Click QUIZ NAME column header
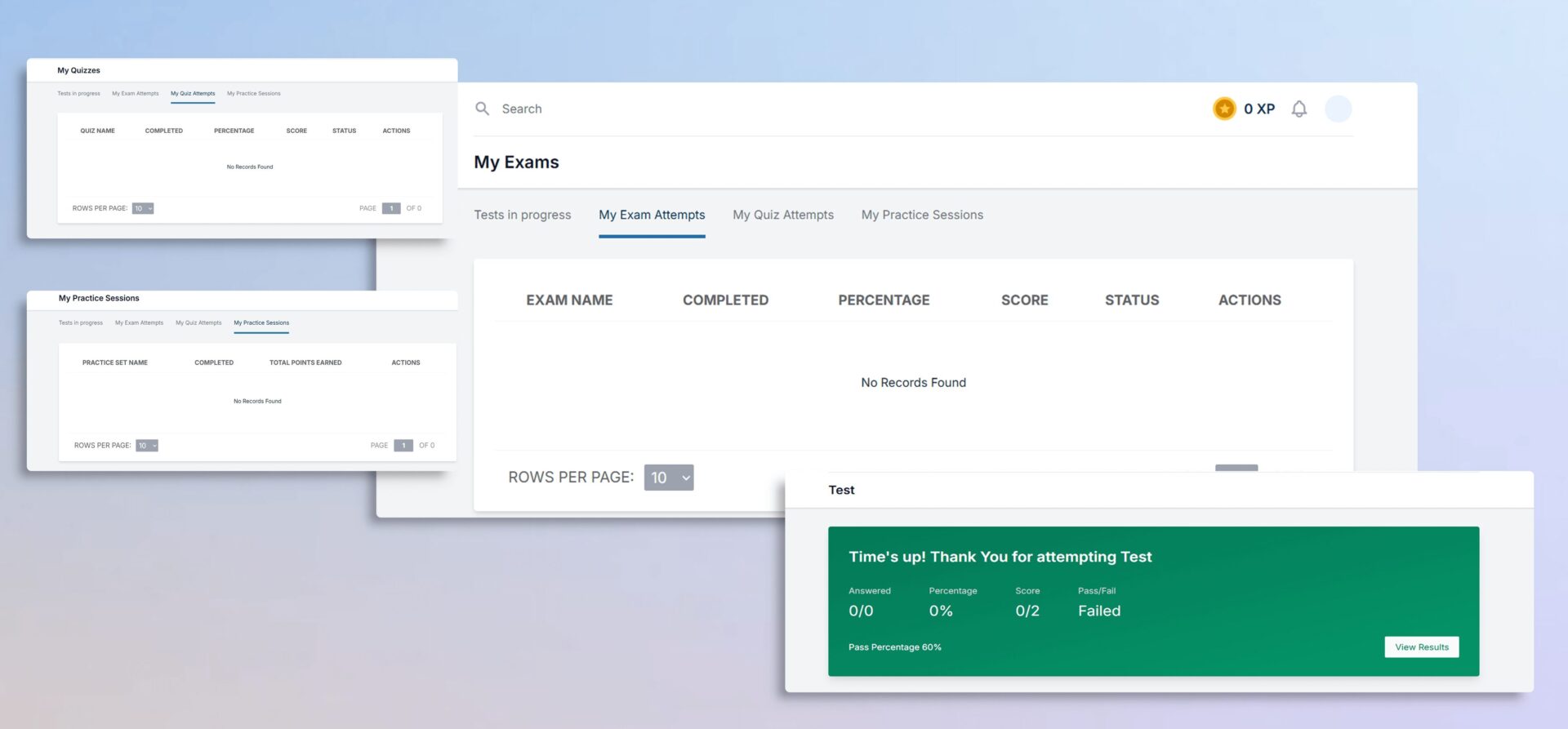1568x729 pixels. click(97, 131)
